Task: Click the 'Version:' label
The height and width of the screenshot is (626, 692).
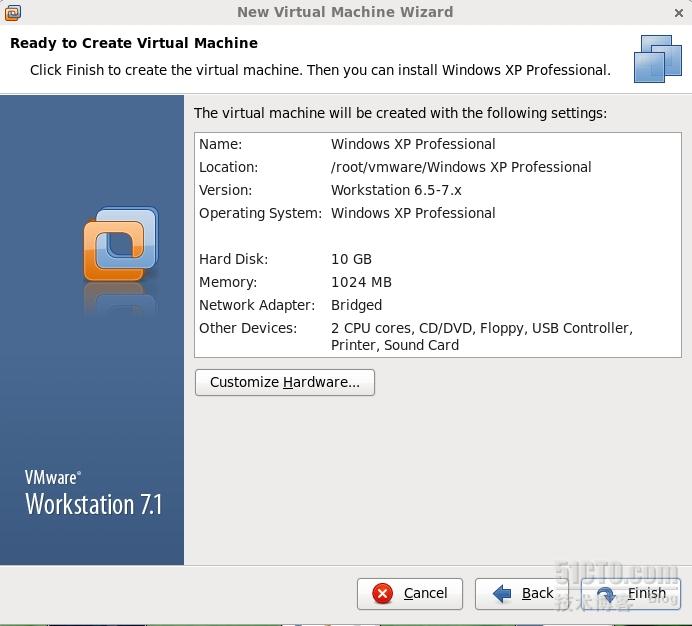Action: coord(225,190)
